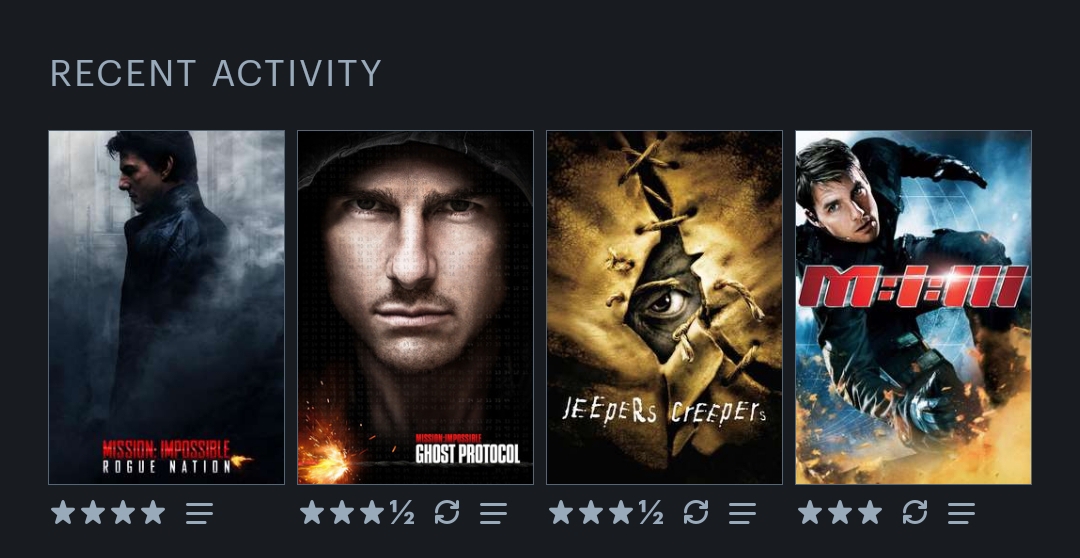Click the rewatch icon under Jeepers Creepers

pos(696,513)
